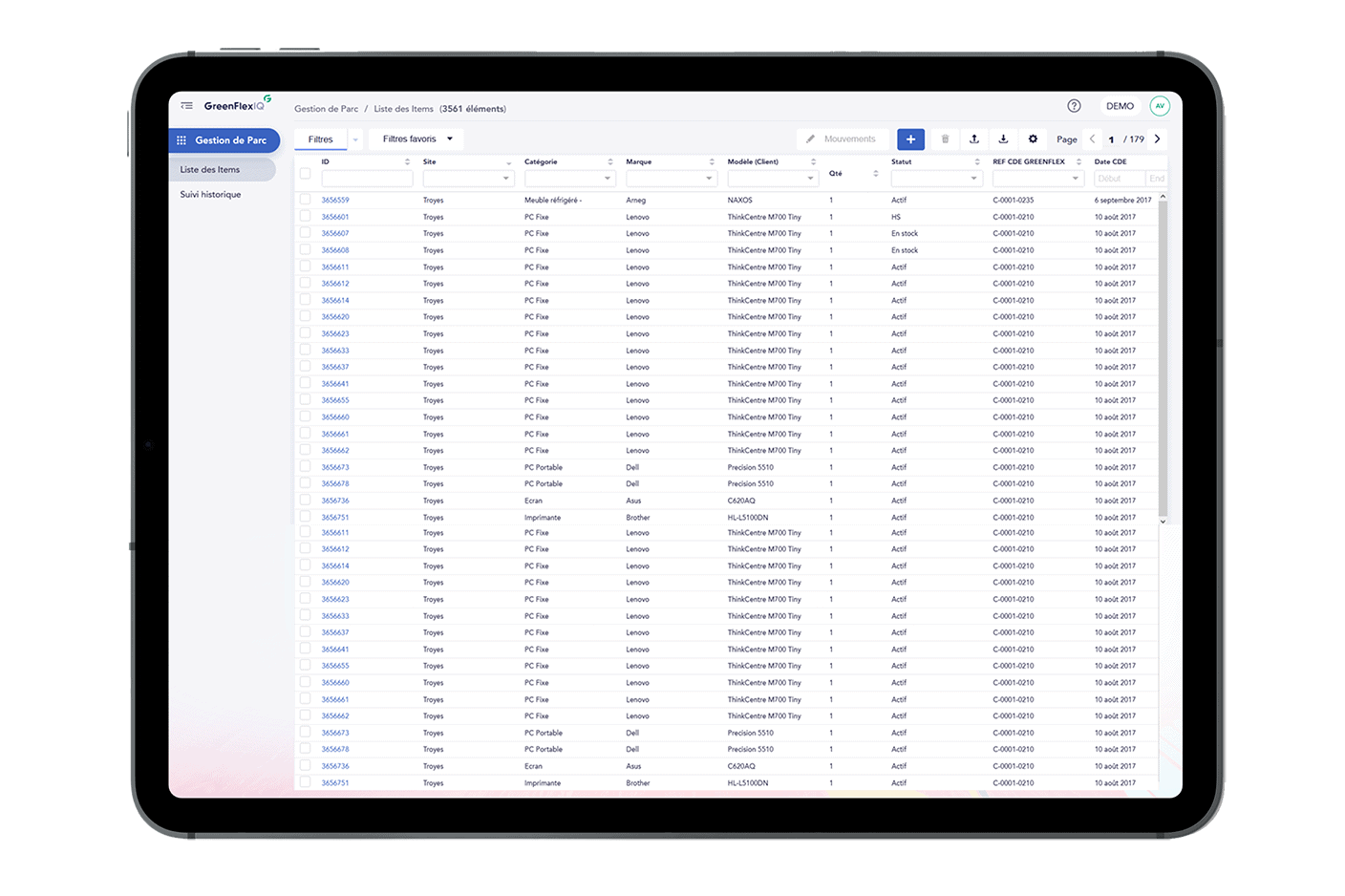Check the row checkbox for item 3656608

click(x=305, y=250)
